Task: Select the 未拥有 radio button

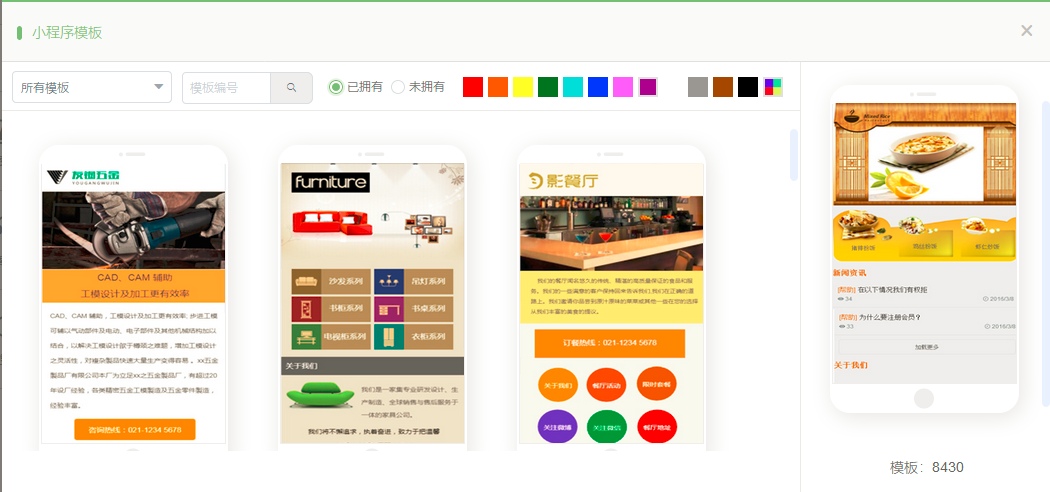Action: pyautogui.click(x=398, y=87)
